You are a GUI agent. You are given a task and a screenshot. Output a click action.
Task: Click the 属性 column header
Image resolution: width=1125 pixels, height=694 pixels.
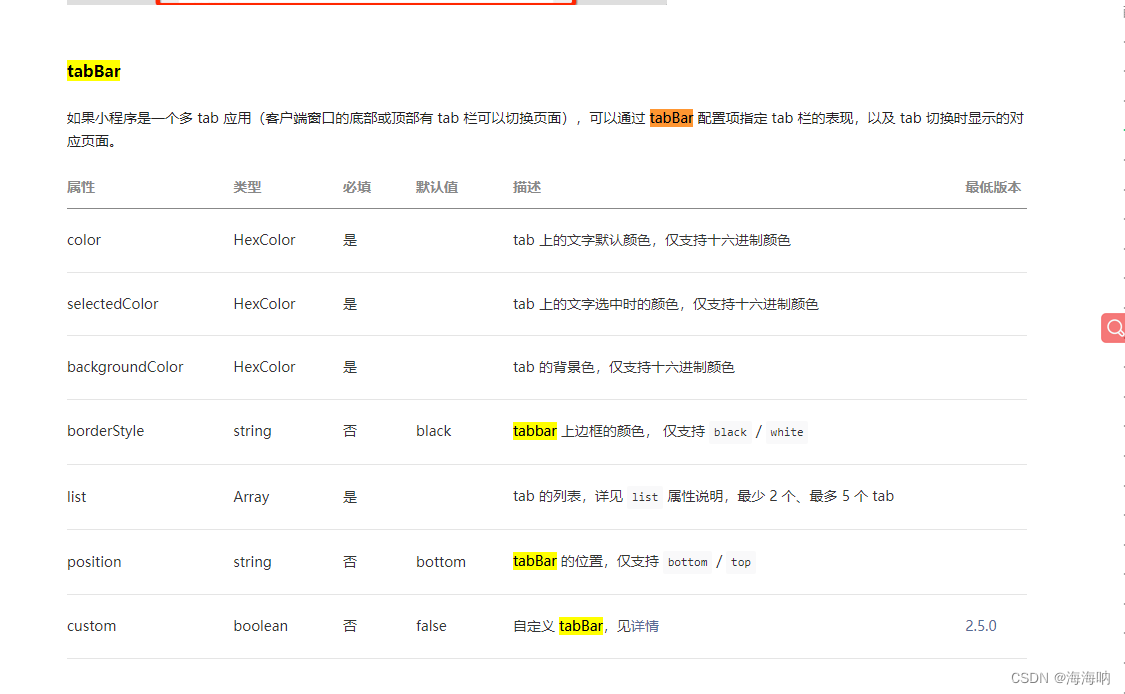(80, 187)
